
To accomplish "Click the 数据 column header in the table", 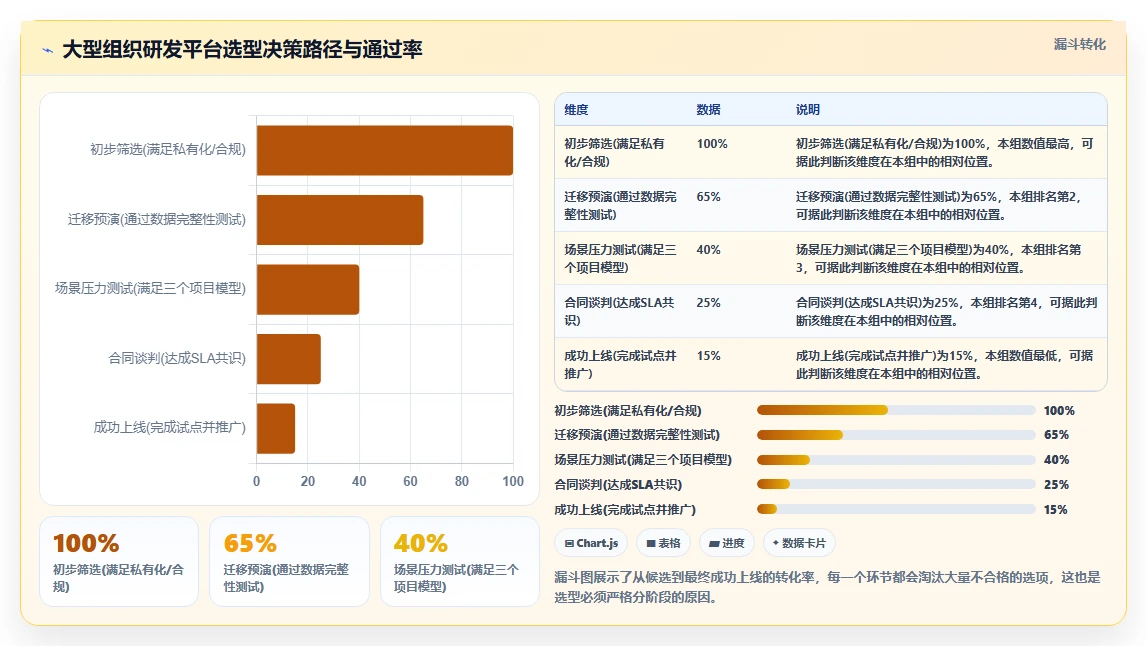I will pos(708,110).
